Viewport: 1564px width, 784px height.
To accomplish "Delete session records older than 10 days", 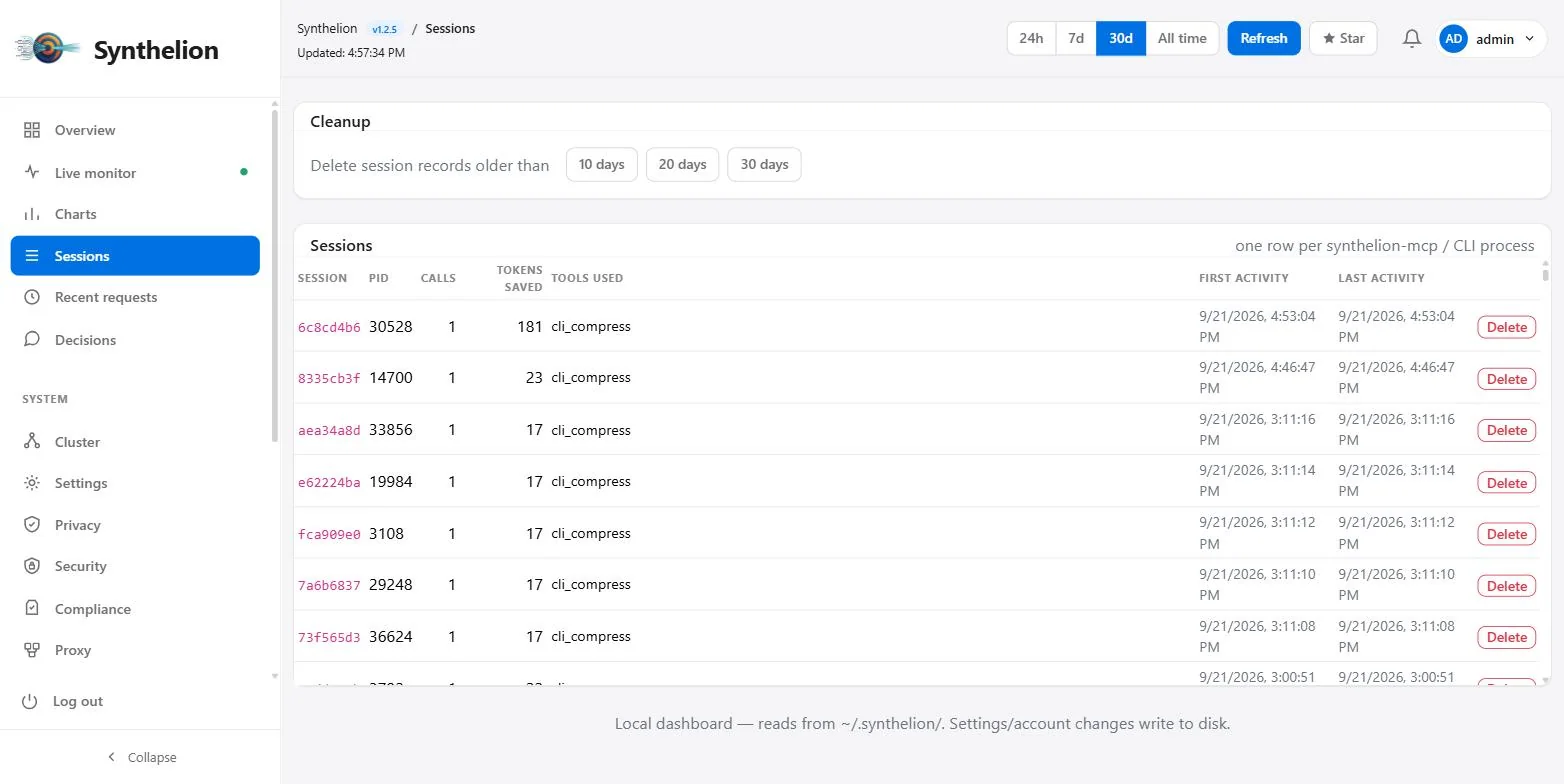I will pyautogui.click(x=601, y=164).
